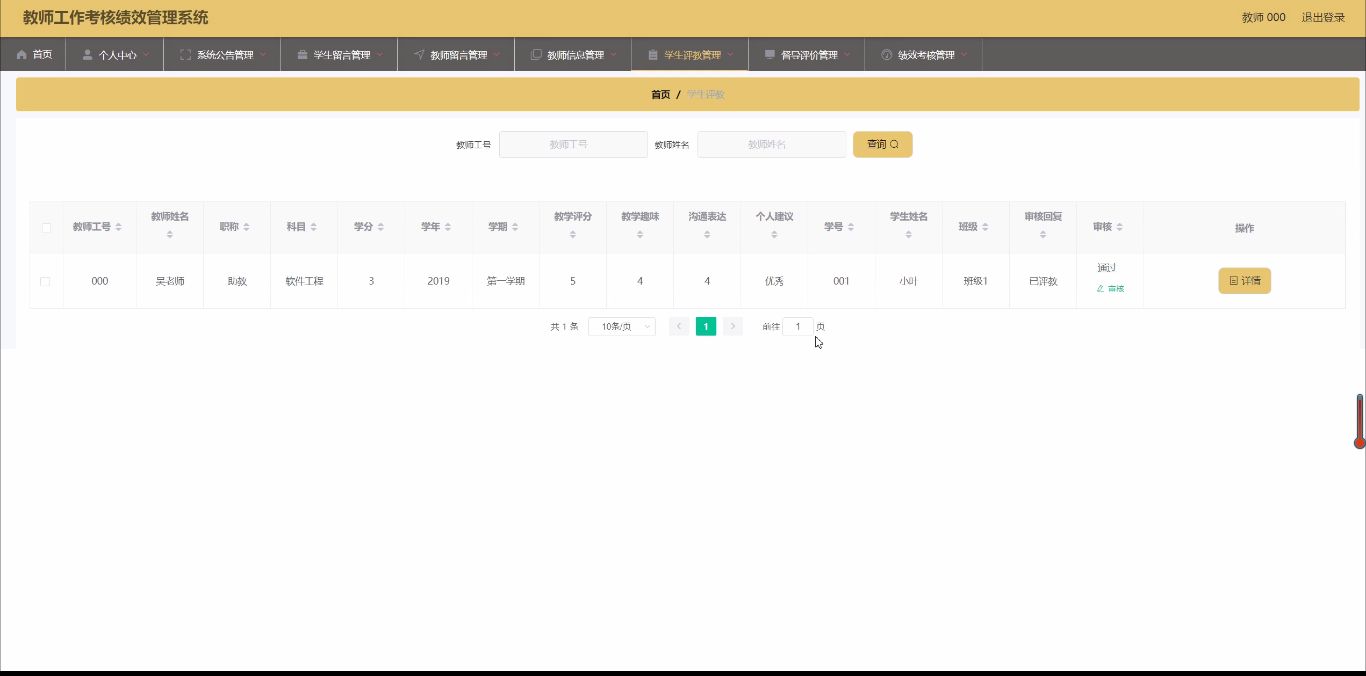
Task: Click the 优秀 cell under 个人建议
Action: click(774, 281)
